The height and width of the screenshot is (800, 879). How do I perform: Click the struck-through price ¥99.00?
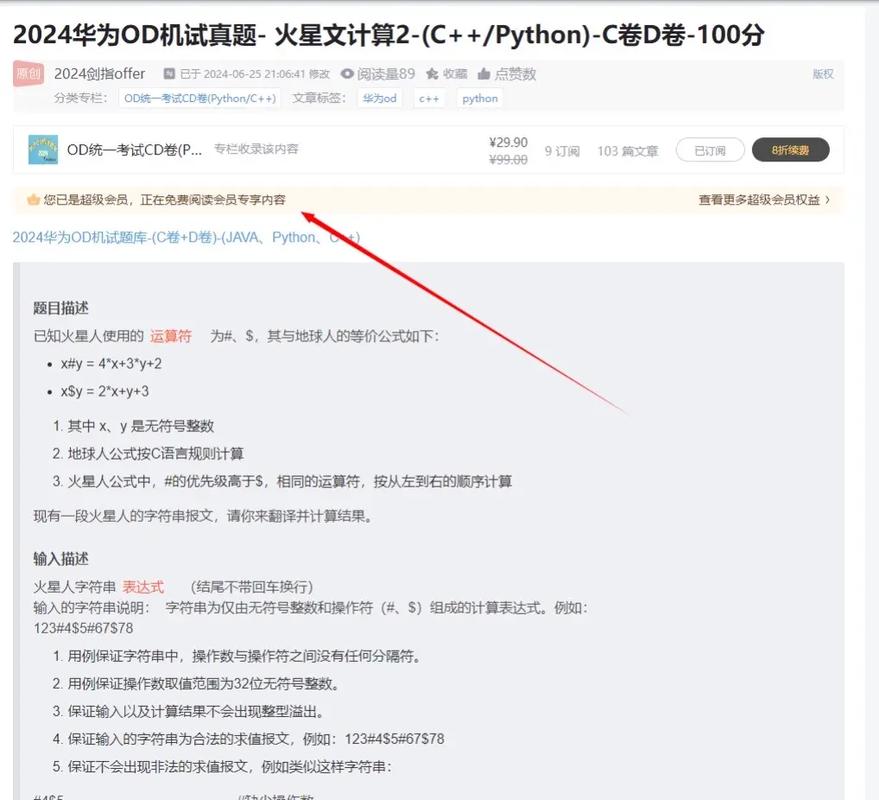[x=508, y=160]
